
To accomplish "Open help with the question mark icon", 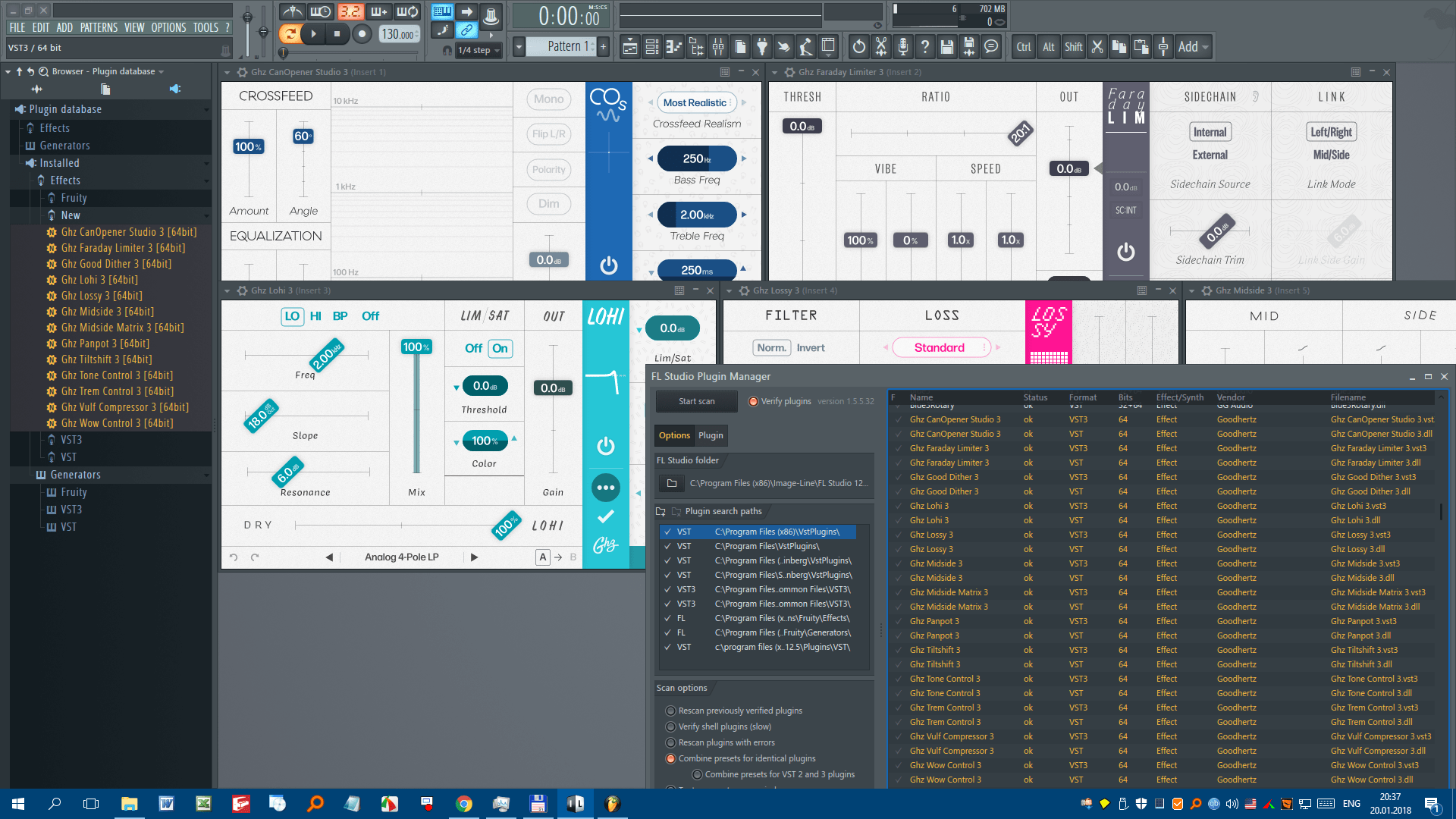I will coord(924,47).
